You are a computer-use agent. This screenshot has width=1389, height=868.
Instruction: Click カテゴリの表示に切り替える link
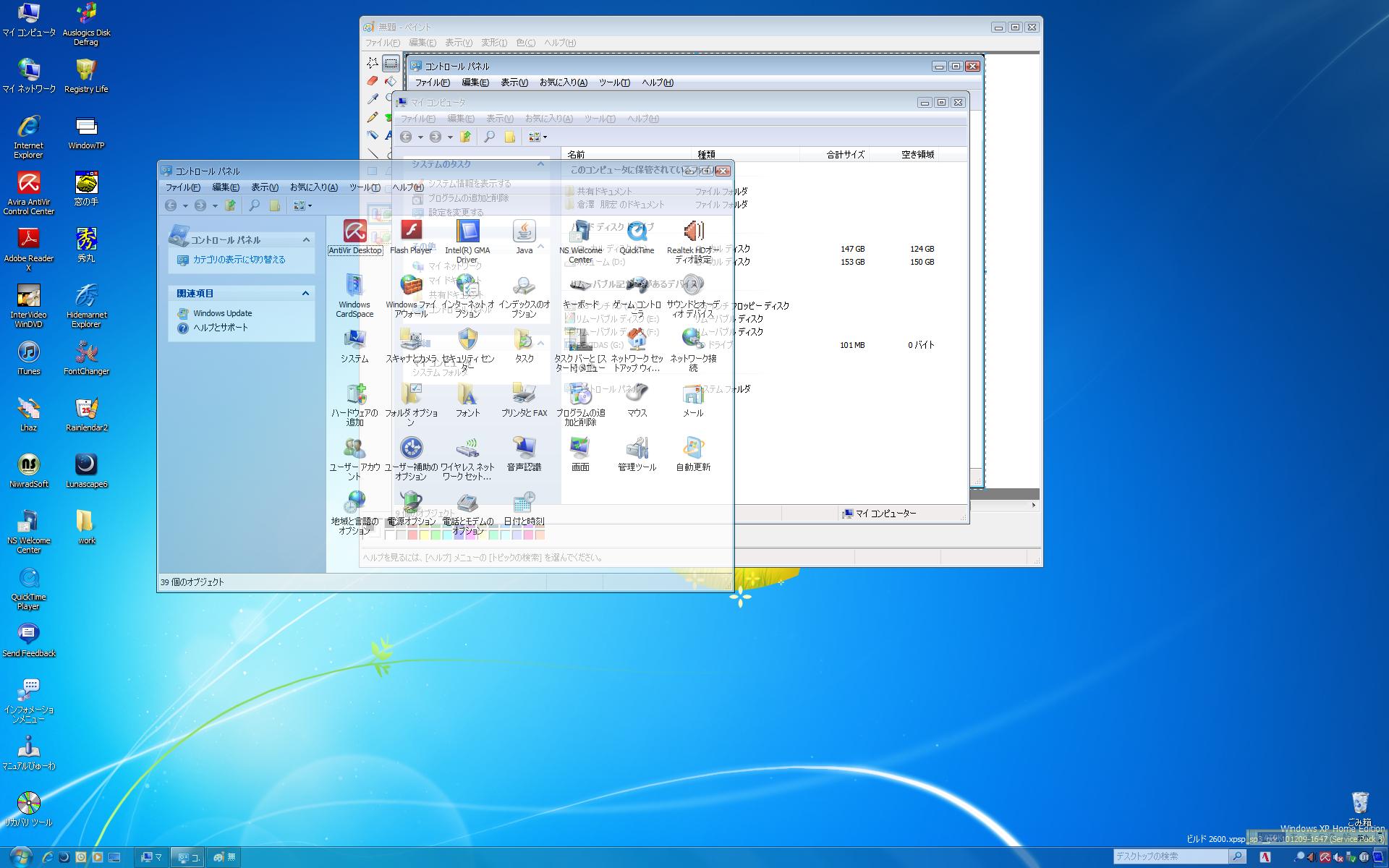(x=239, y=260)
